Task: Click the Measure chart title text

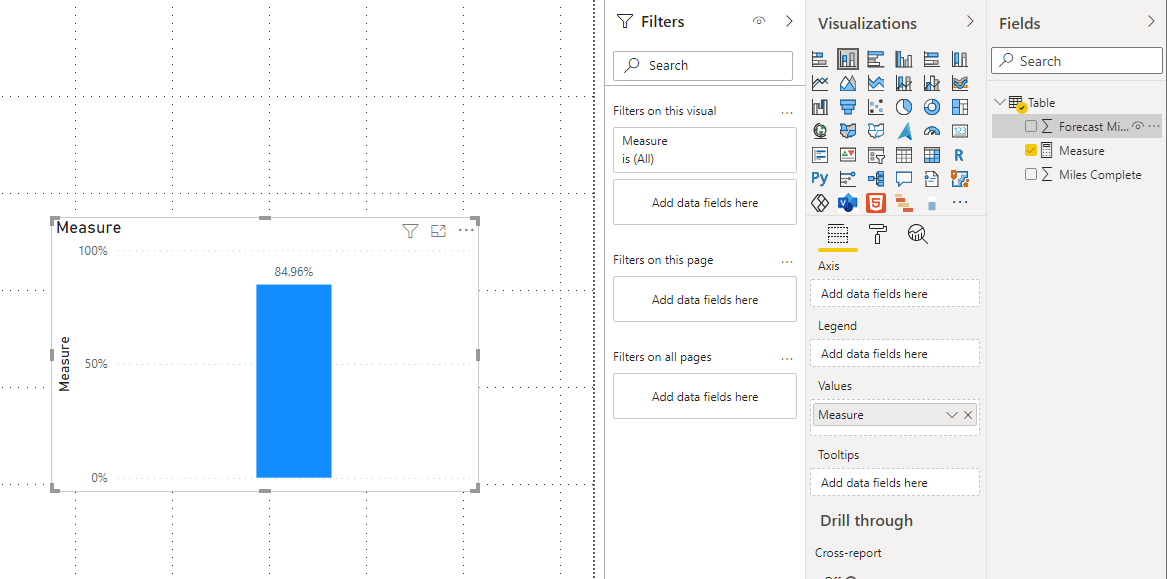Action: click(x=89, y=228)
